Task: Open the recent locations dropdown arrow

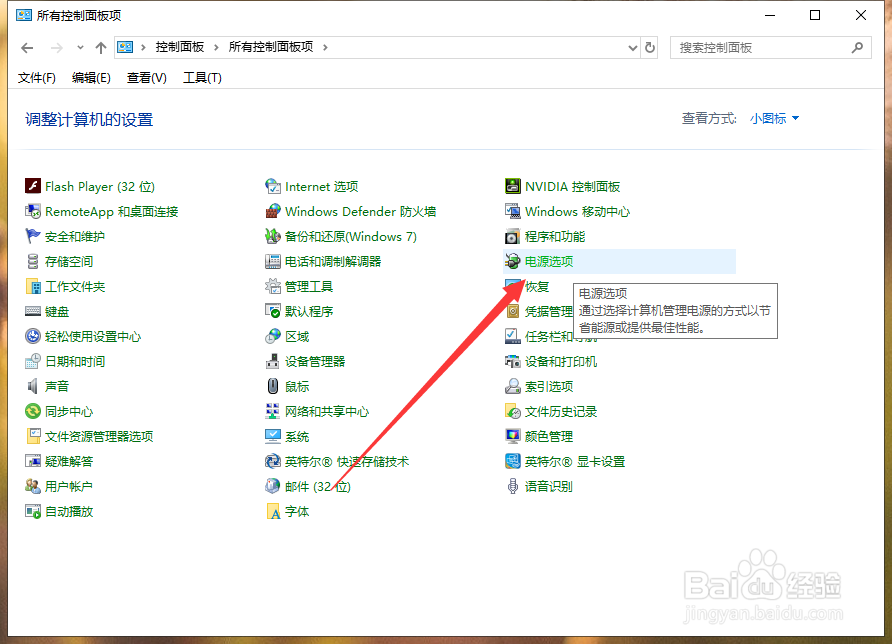Action: pyautogui.click(x=80, y=48)
